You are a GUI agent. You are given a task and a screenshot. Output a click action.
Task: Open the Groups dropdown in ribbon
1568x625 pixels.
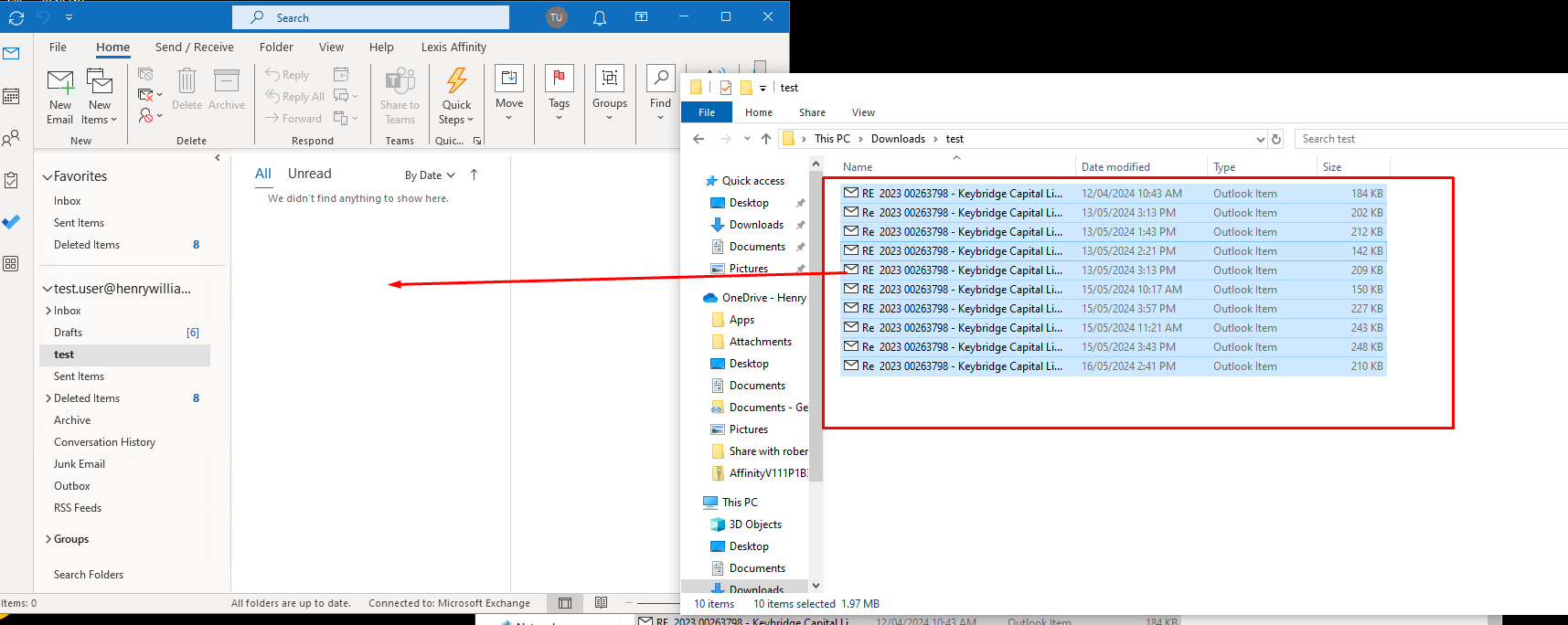click(x=610, y=93)
